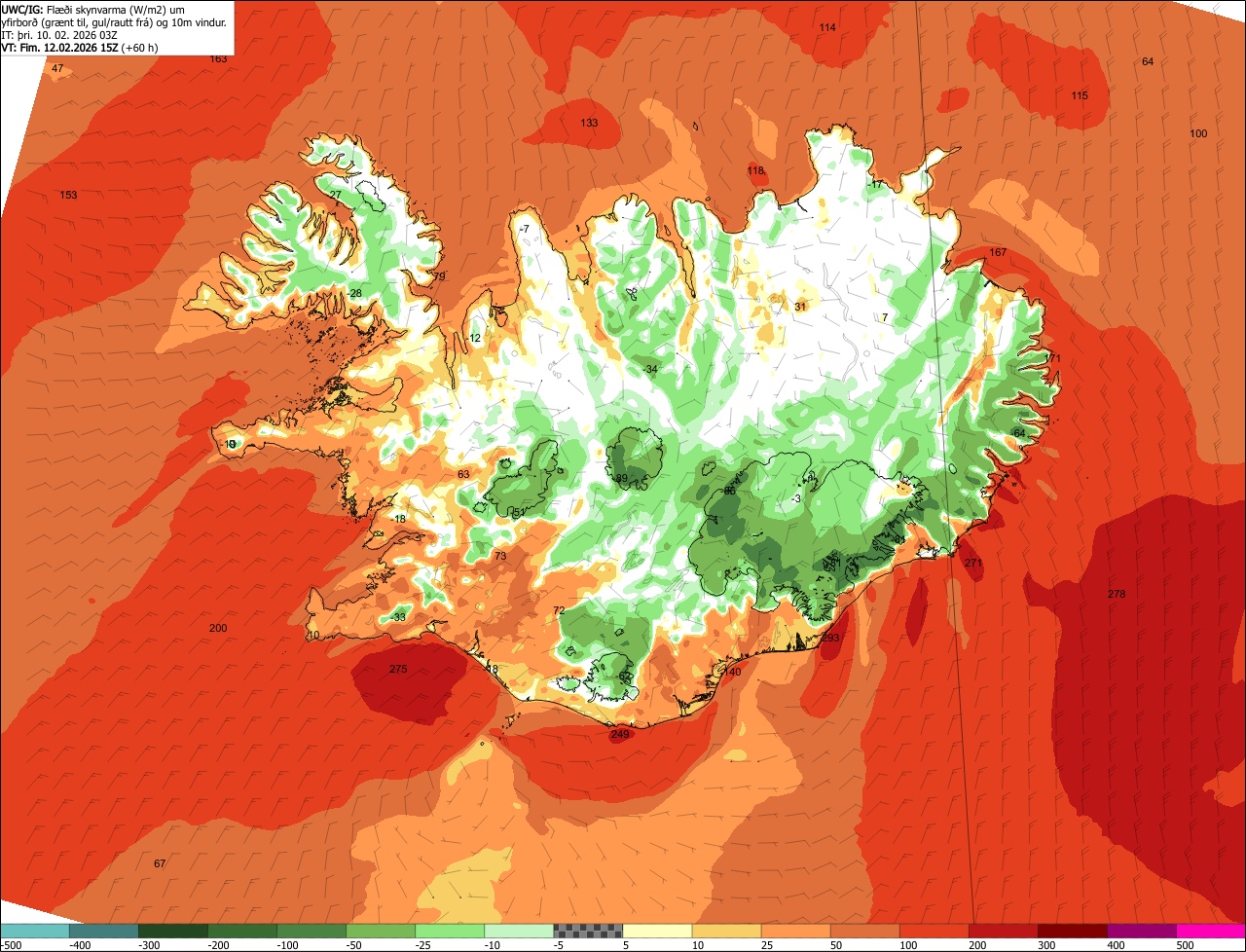Click the map value 115 at the upper right
Screen dimensions: 1246x952
click(x=1080, y=95)
